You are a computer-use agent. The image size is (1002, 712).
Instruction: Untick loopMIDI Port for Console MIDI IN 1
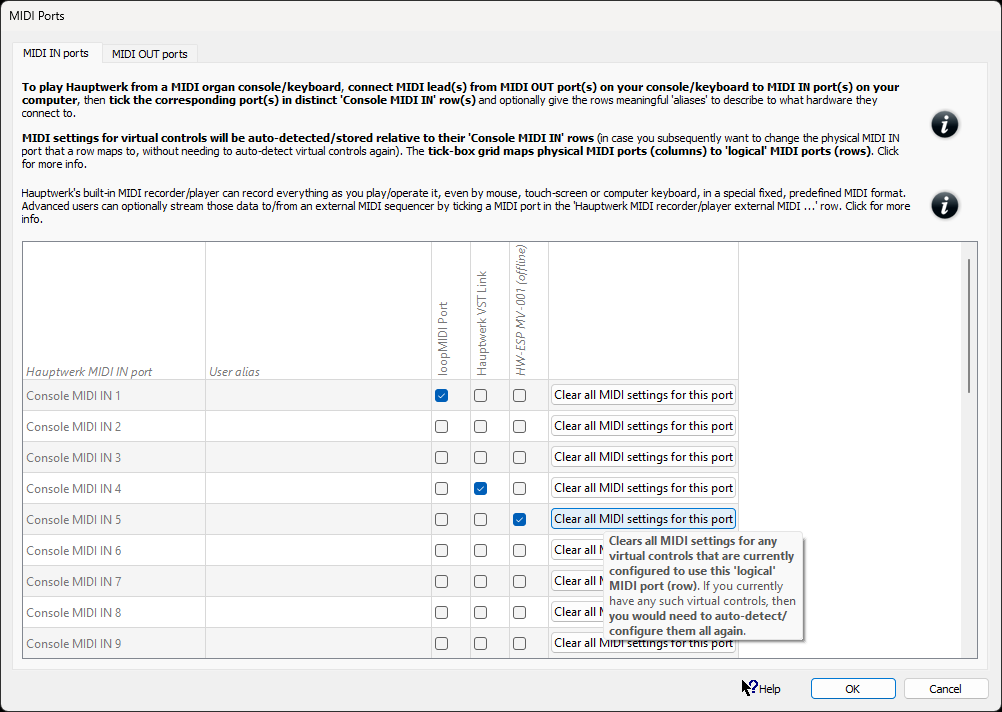441,396
